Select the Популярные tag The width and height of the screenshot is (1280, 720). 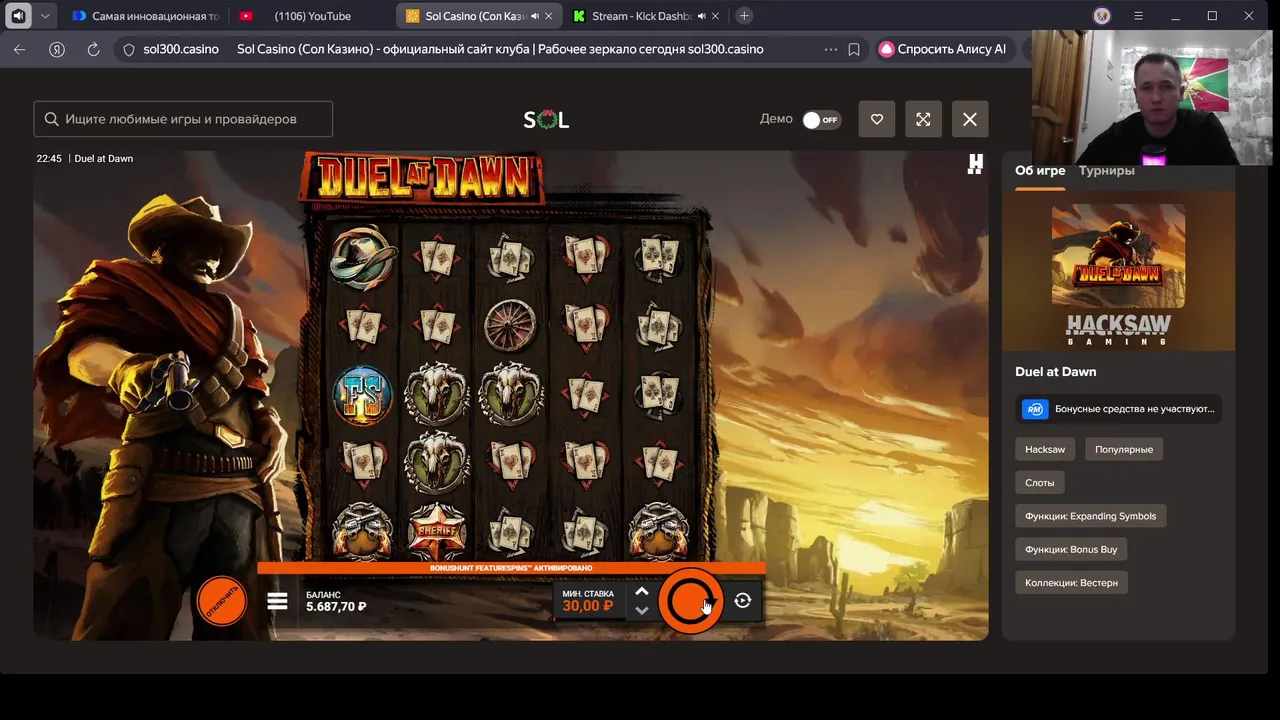(x=1124, y=449)
